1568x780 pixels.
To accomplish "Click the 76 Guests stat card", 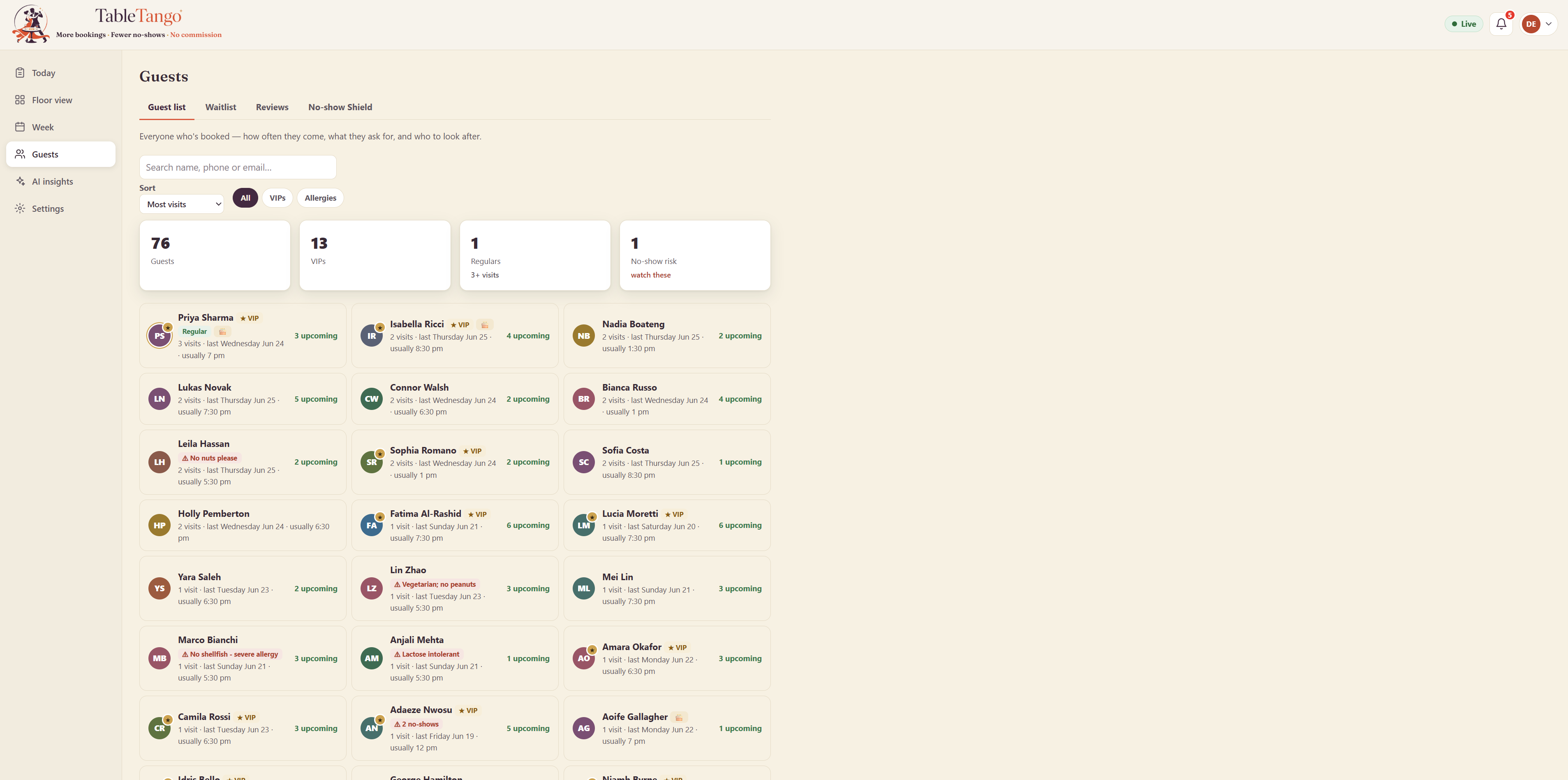I will tap(215, 255).
